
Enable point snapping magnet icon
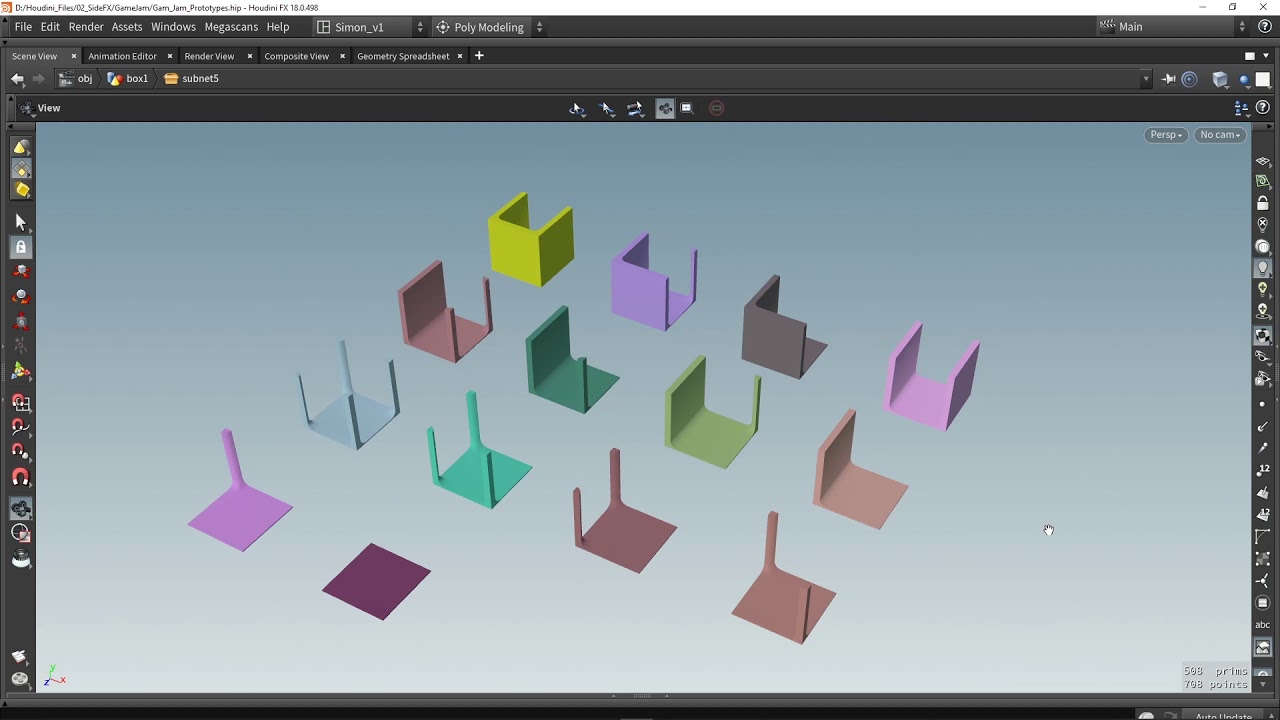(21, 452)
